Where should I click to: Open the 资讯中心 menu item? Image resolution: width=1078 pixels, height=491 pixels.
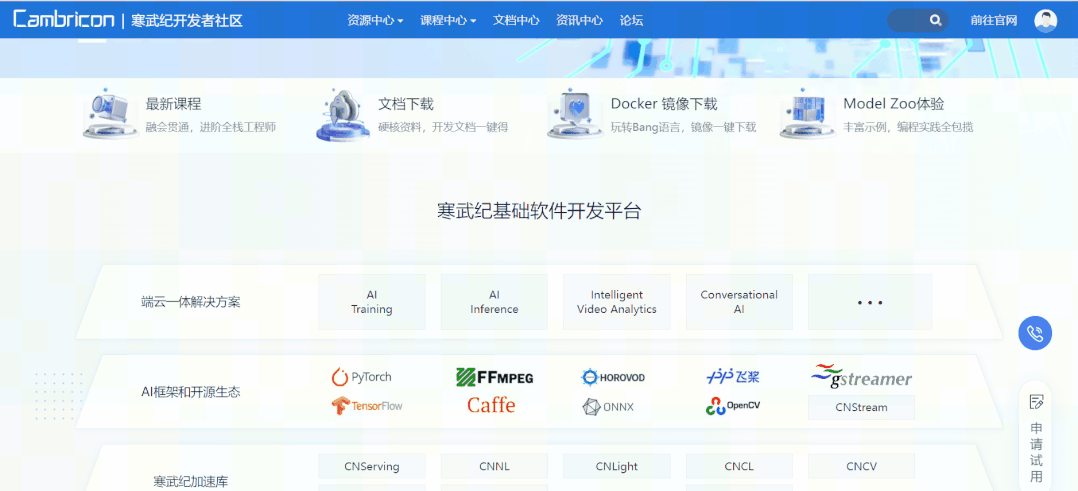click(580, 20)
